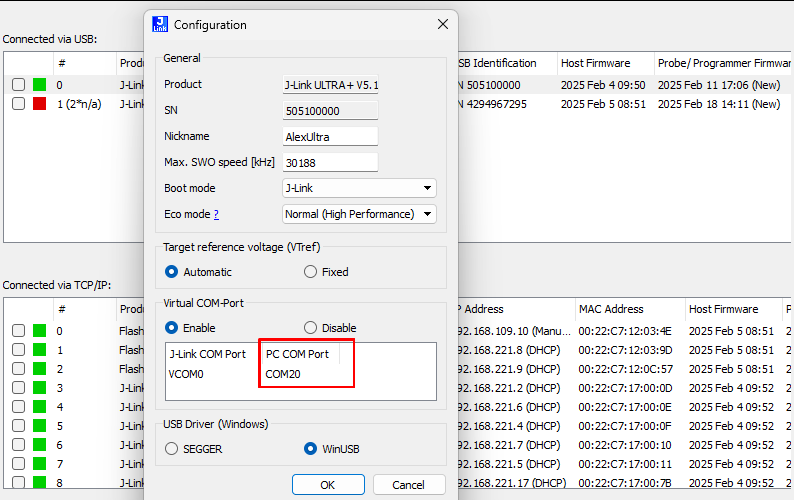Close the Configuration dialog
This screenshot has height=500, width=794.
pyautogui.click(x=443, y=24)
